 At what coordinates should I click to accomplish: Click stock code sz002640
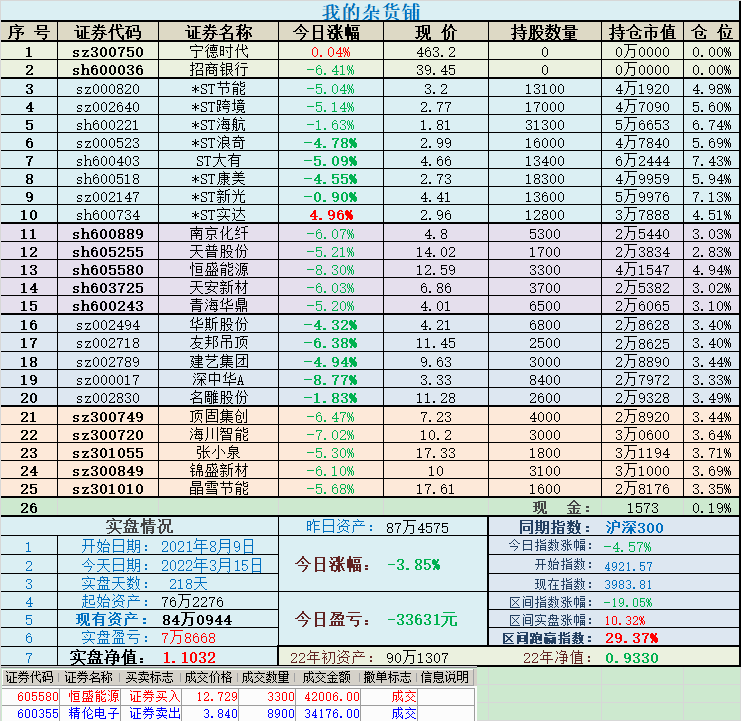pos(108,107)
